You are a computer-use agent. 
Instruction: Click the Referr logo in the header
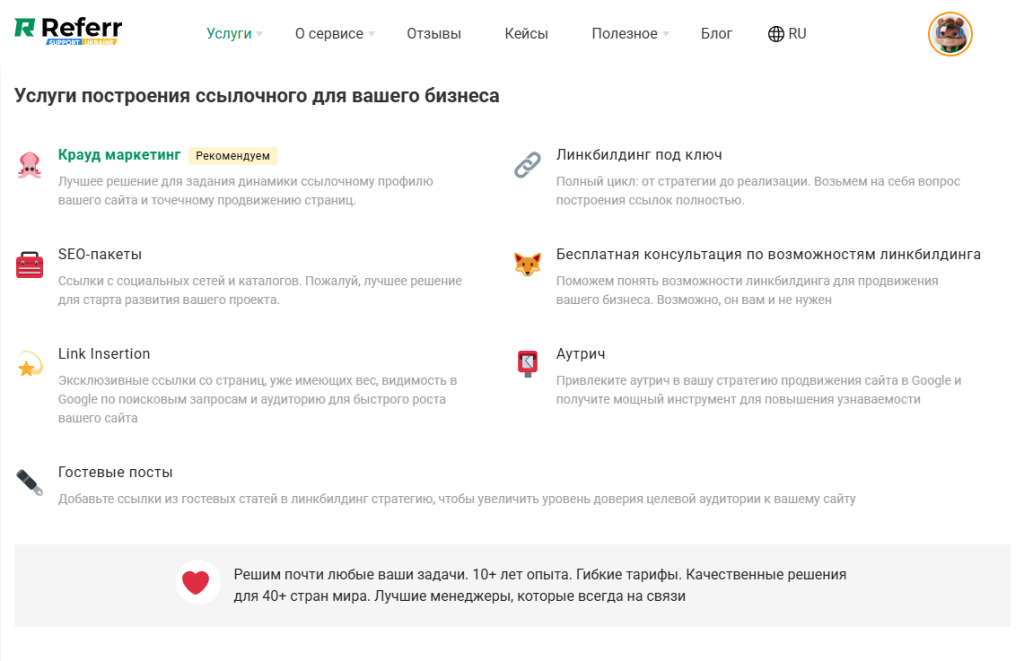pos(68,31)
